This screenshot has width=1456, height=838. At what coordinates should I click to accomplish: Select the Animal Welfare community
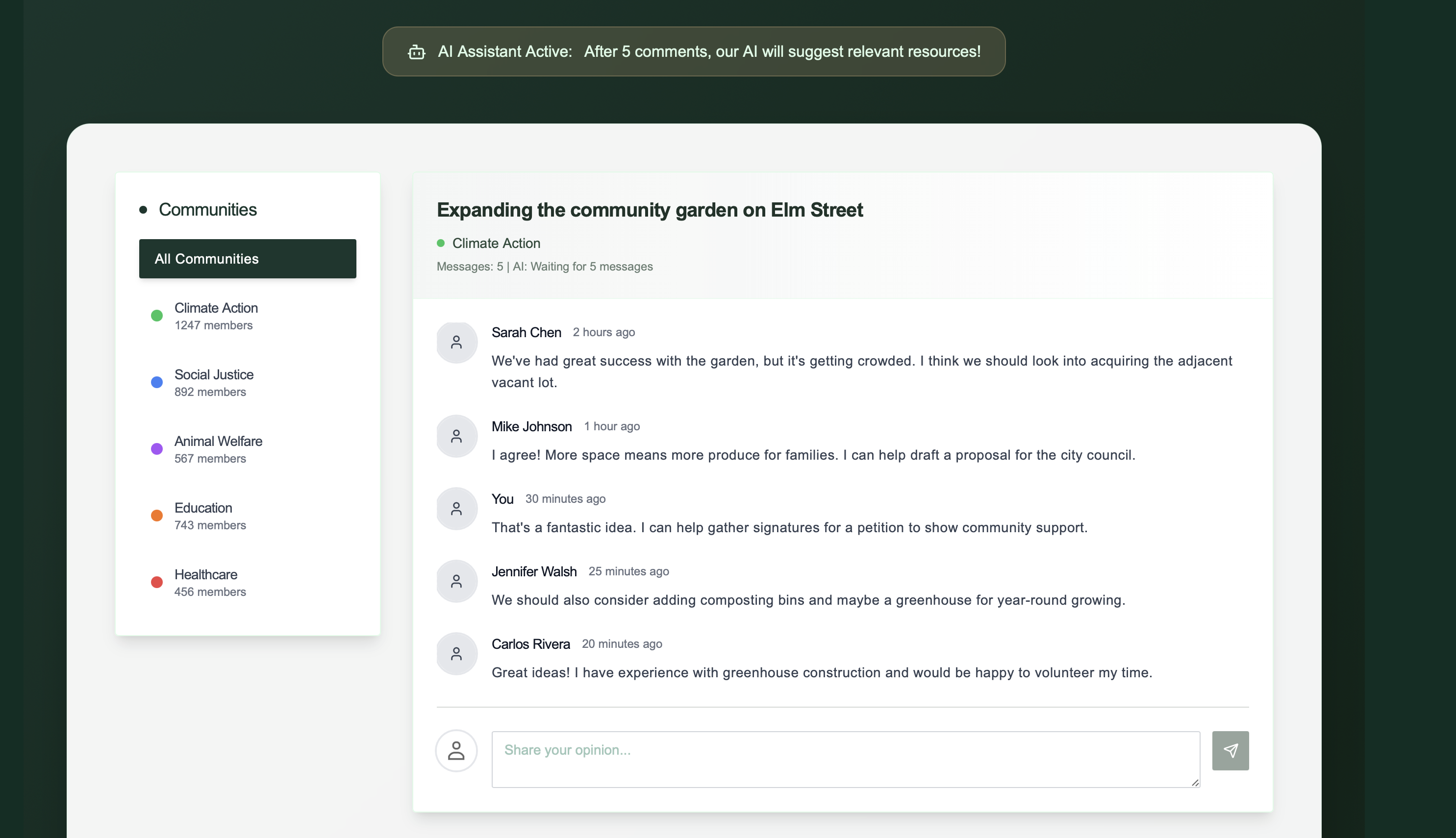(218, 449)
